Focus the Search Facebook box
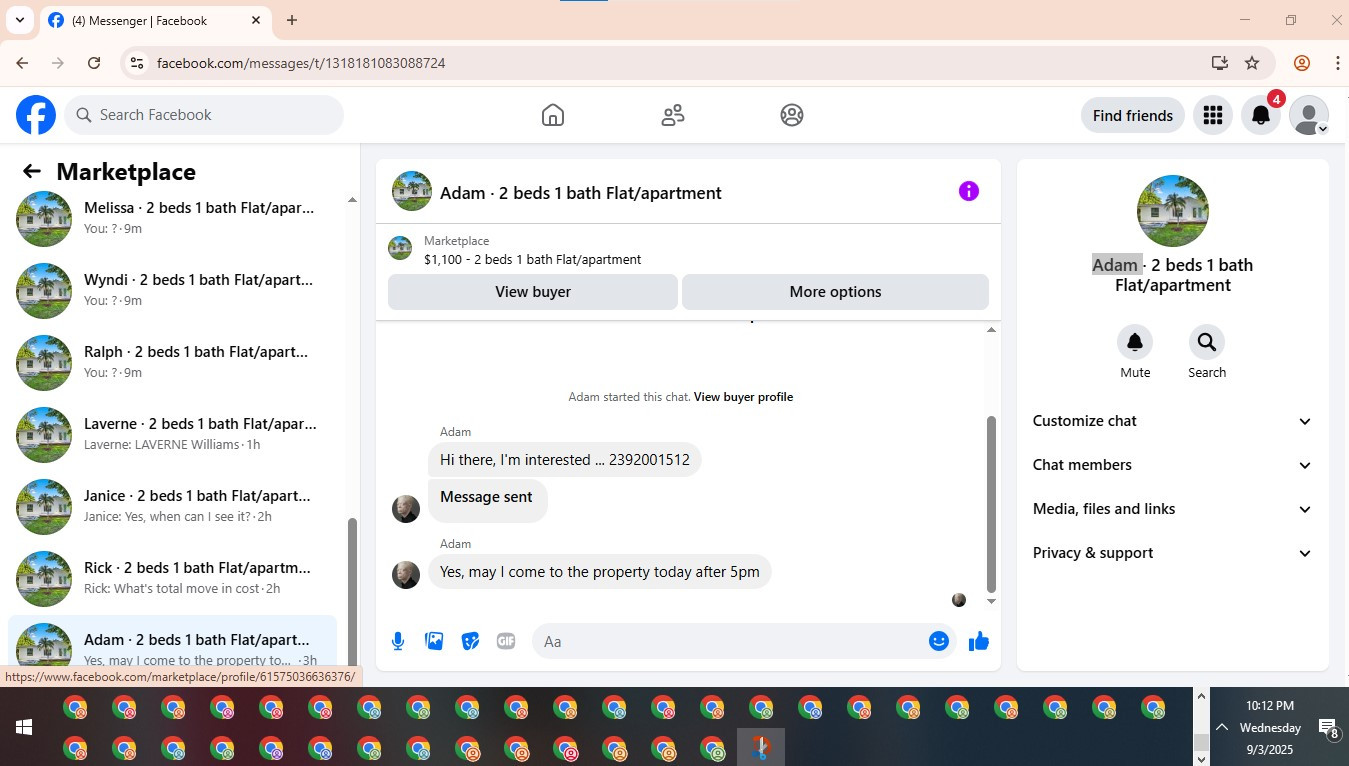Image resolution: width=1349 pixels, height=766 pixels. [x=204, y=115]
